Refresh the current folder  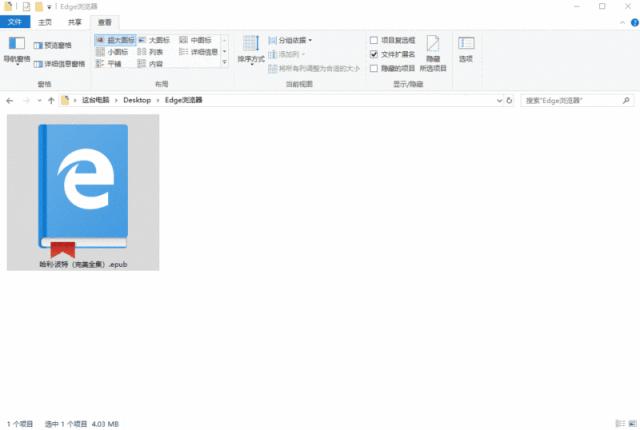509,100
